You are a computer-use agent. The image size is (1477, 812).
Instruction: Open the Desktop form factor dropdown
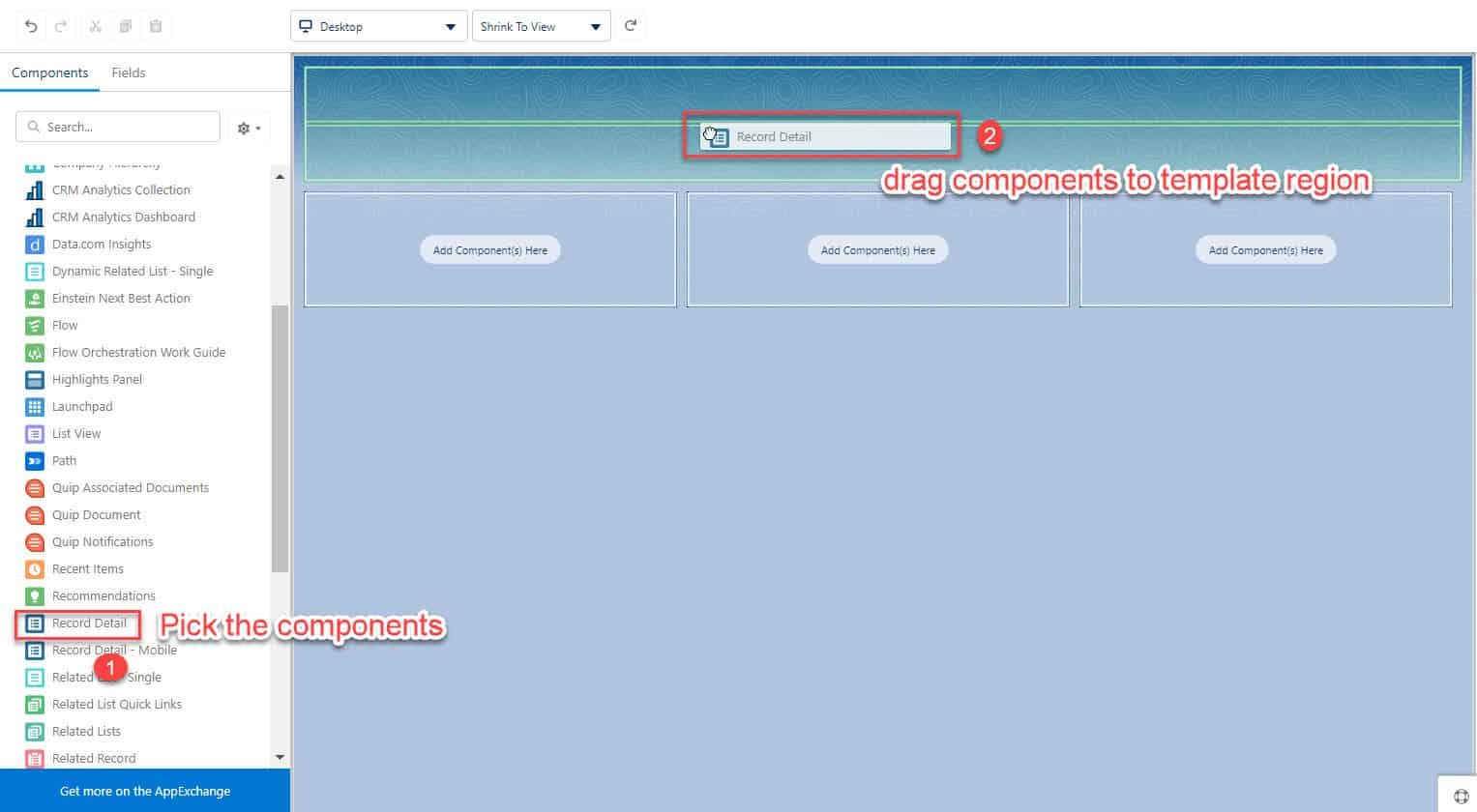tap(379, 26)
